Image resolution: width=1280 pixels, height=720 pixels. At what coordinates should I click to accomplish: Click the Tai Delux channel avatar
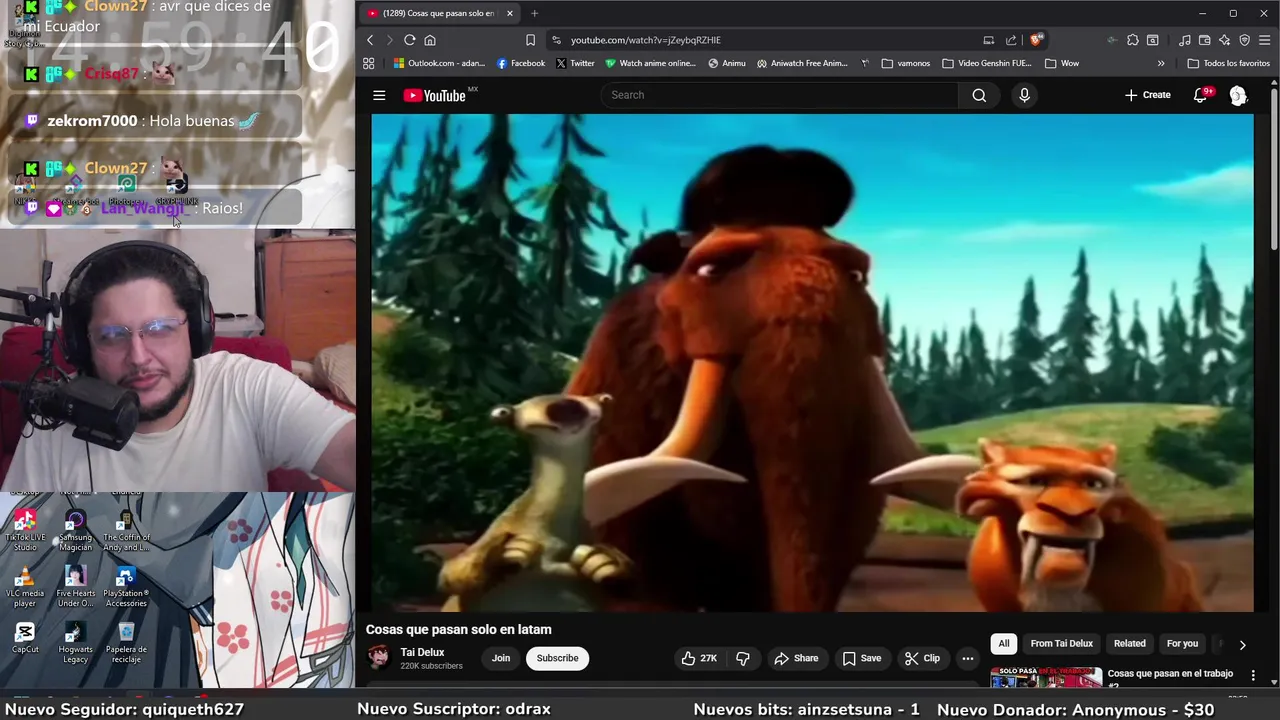click(x=379, y=657)
